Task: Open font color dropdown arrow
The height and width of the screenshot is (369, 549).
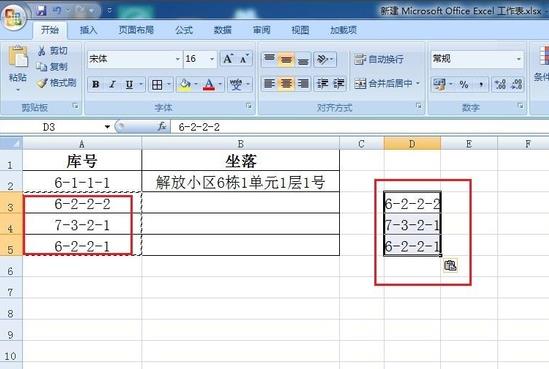Action: [x=220, y=84]
